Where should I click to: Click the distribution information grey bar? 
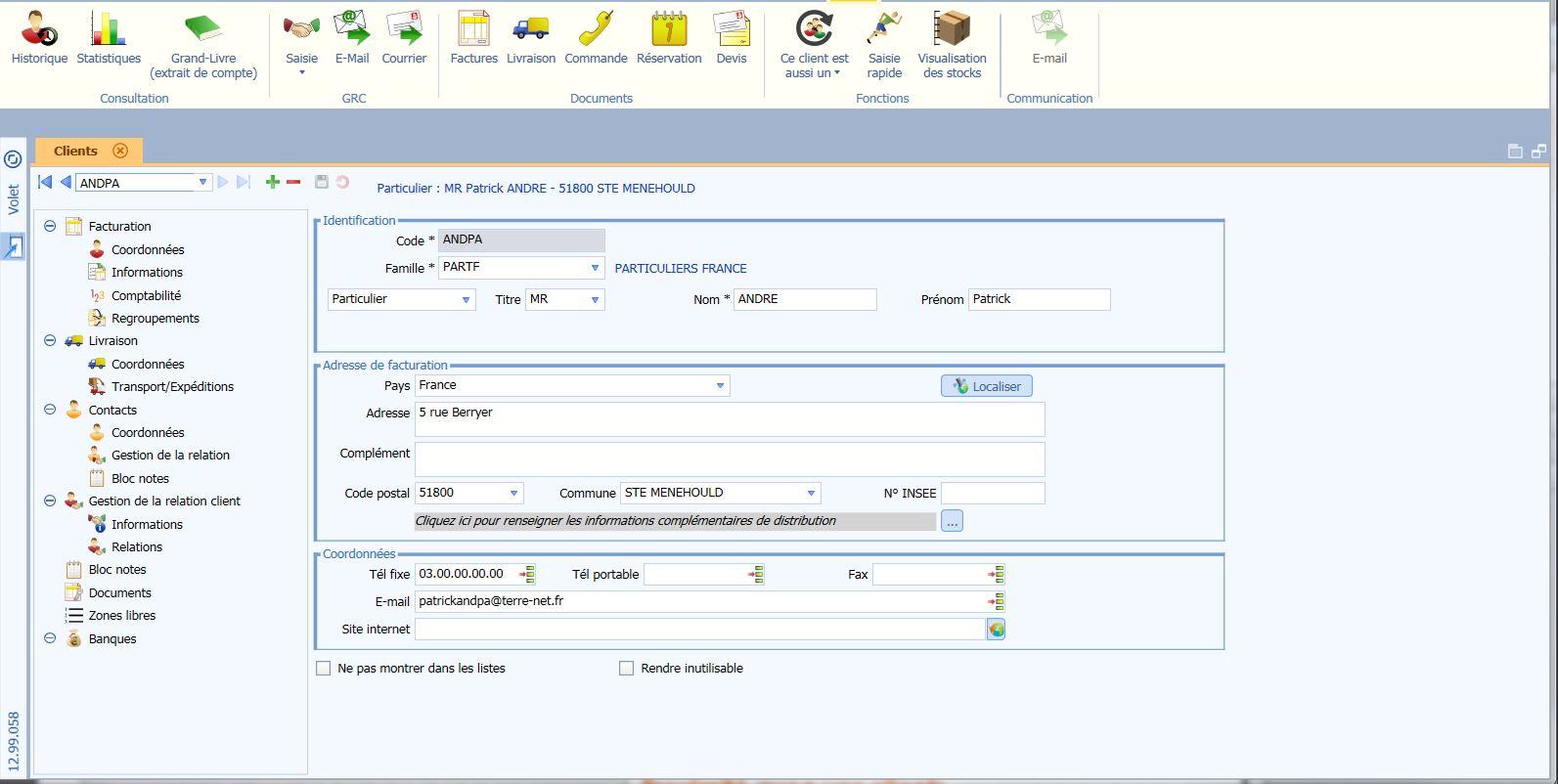point(675,521)
